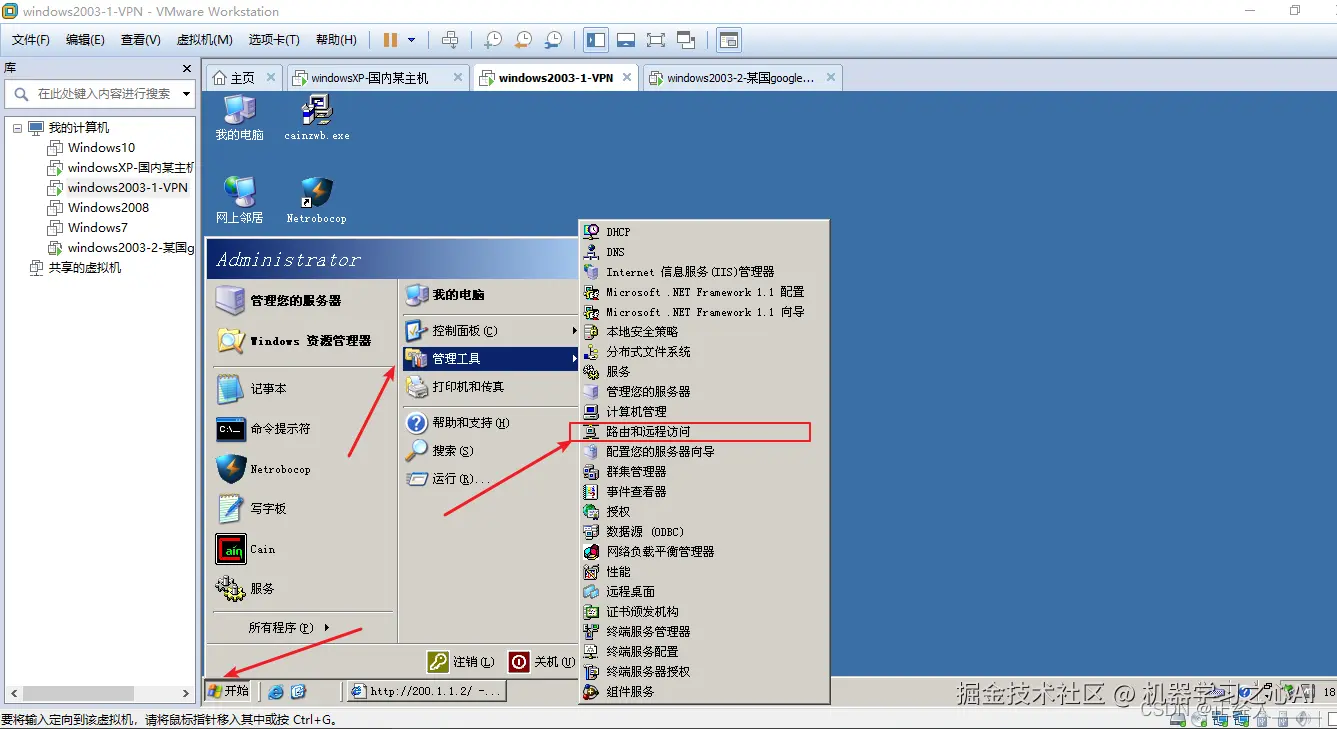Toggle the thumbnail bar toolbar icon
Viewport: 1337px width, 729px height.
[x=626, y=40]
